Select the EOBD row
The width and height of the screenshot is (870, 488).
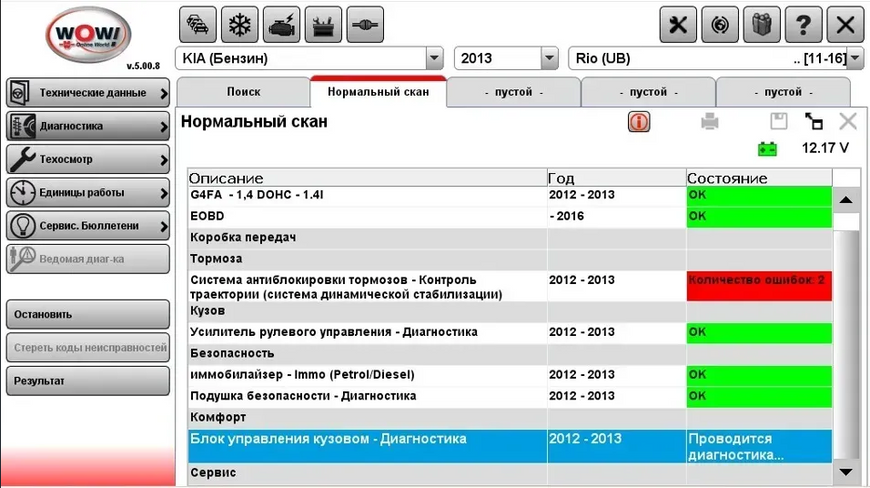510,216
